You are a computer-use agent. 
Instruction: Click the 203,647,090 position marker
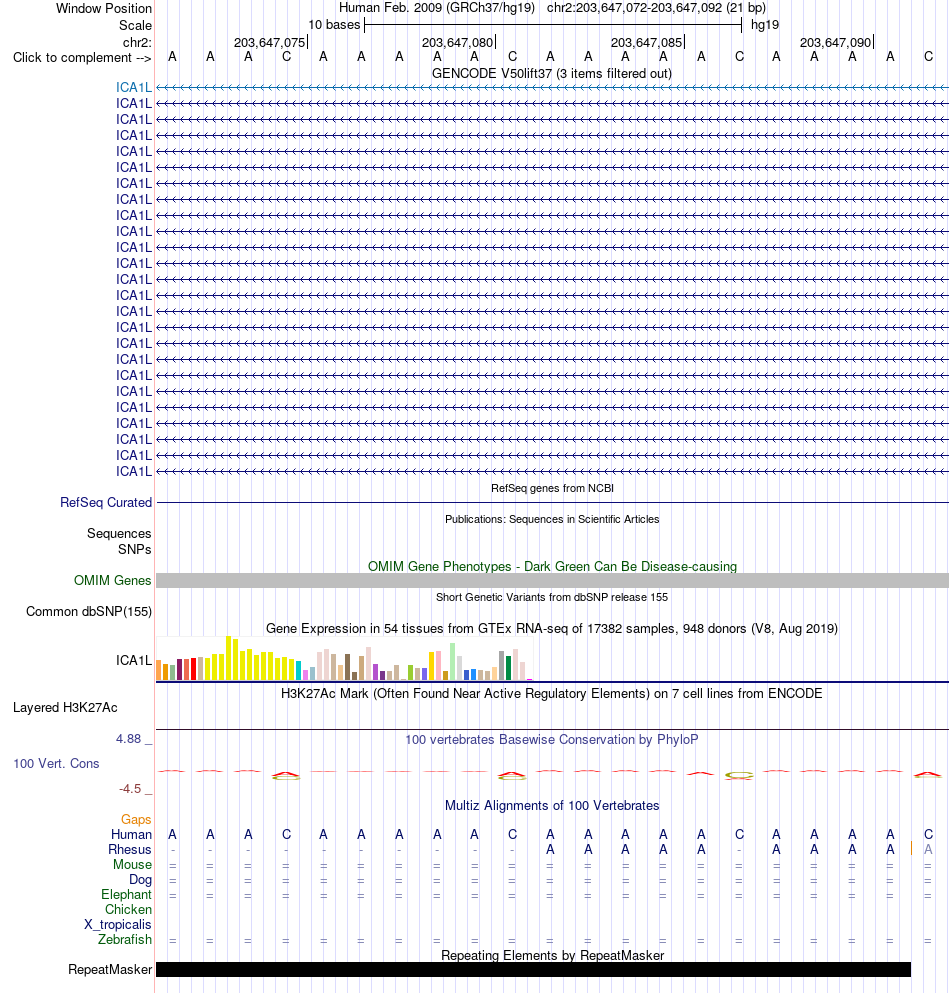point(836,42)
